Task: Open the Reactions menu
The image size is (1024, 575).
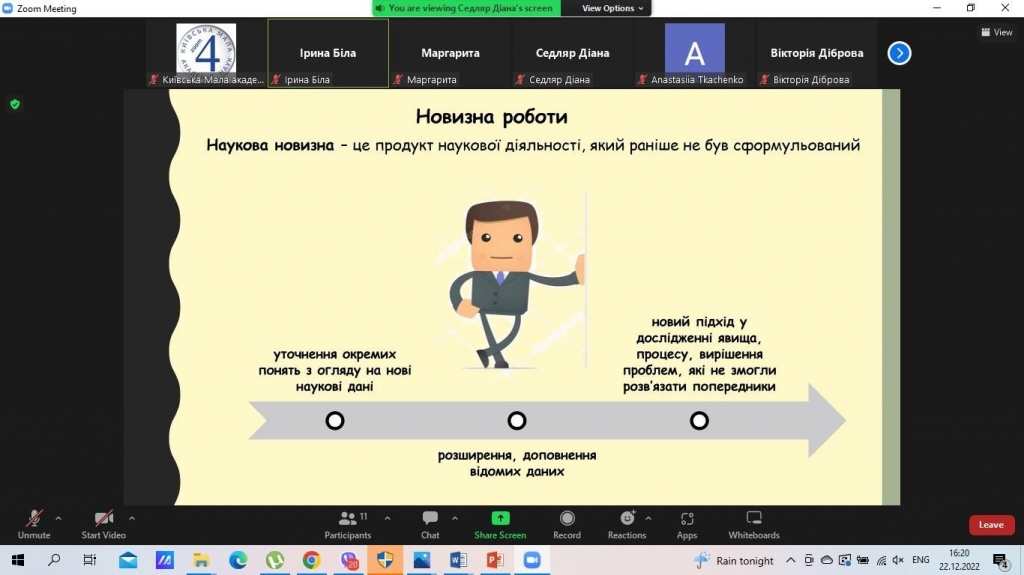Action: 626,525
